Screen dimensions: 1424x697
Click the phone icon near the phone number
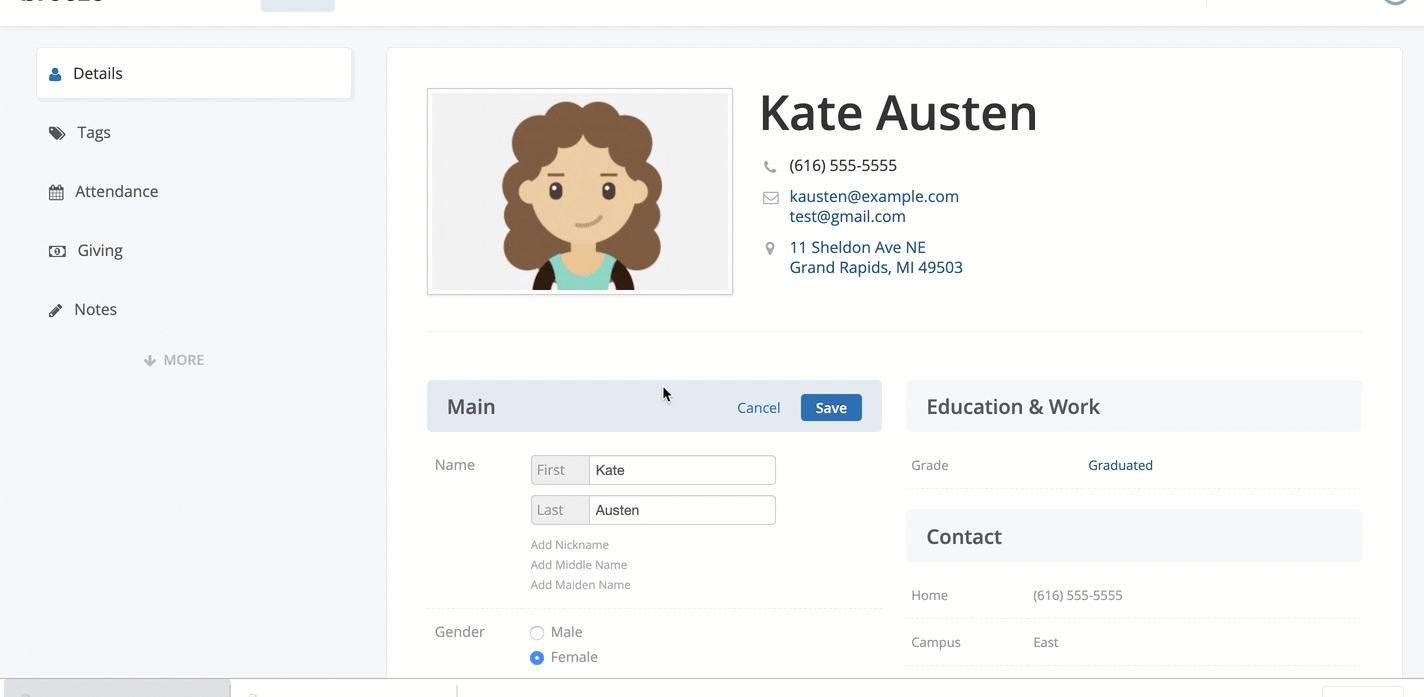coord(770,167)
